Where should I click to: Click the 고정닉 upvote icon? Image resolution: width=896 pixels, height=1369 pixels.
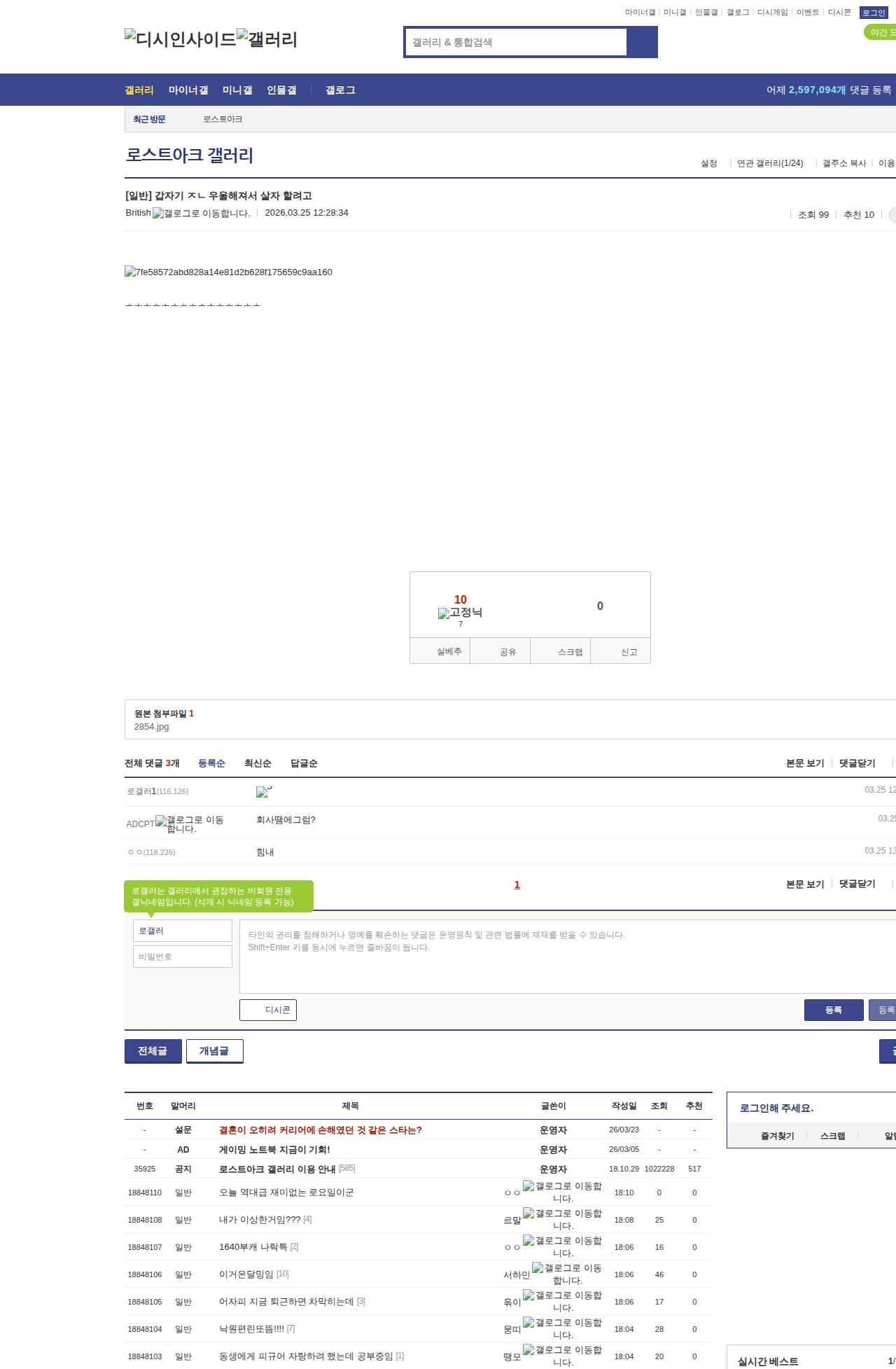460,613
